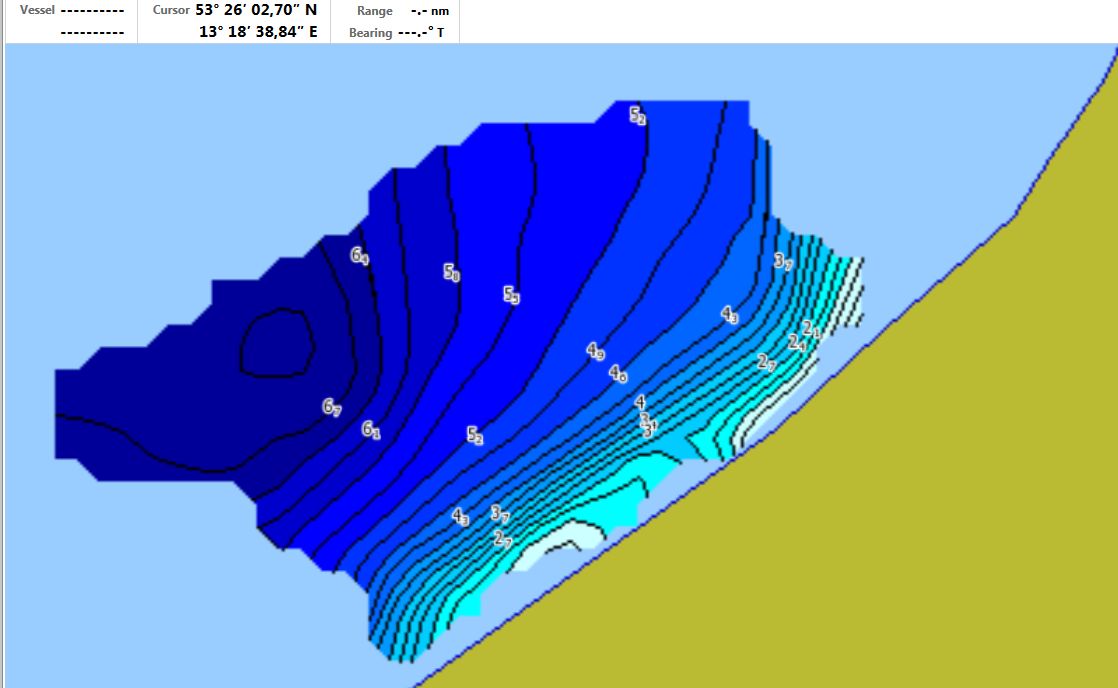
Task: Pick the 6.1 depth sounding
Action: (x=371, y=430)
